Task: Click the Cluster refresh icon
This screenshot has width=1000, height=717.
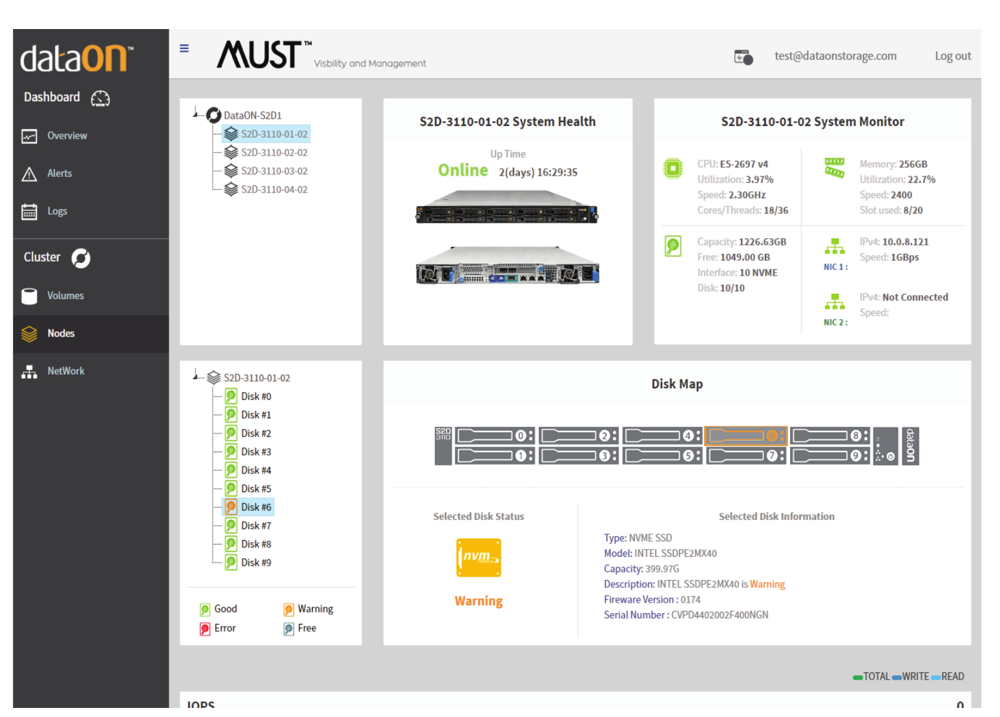Action: click(81, 258)
